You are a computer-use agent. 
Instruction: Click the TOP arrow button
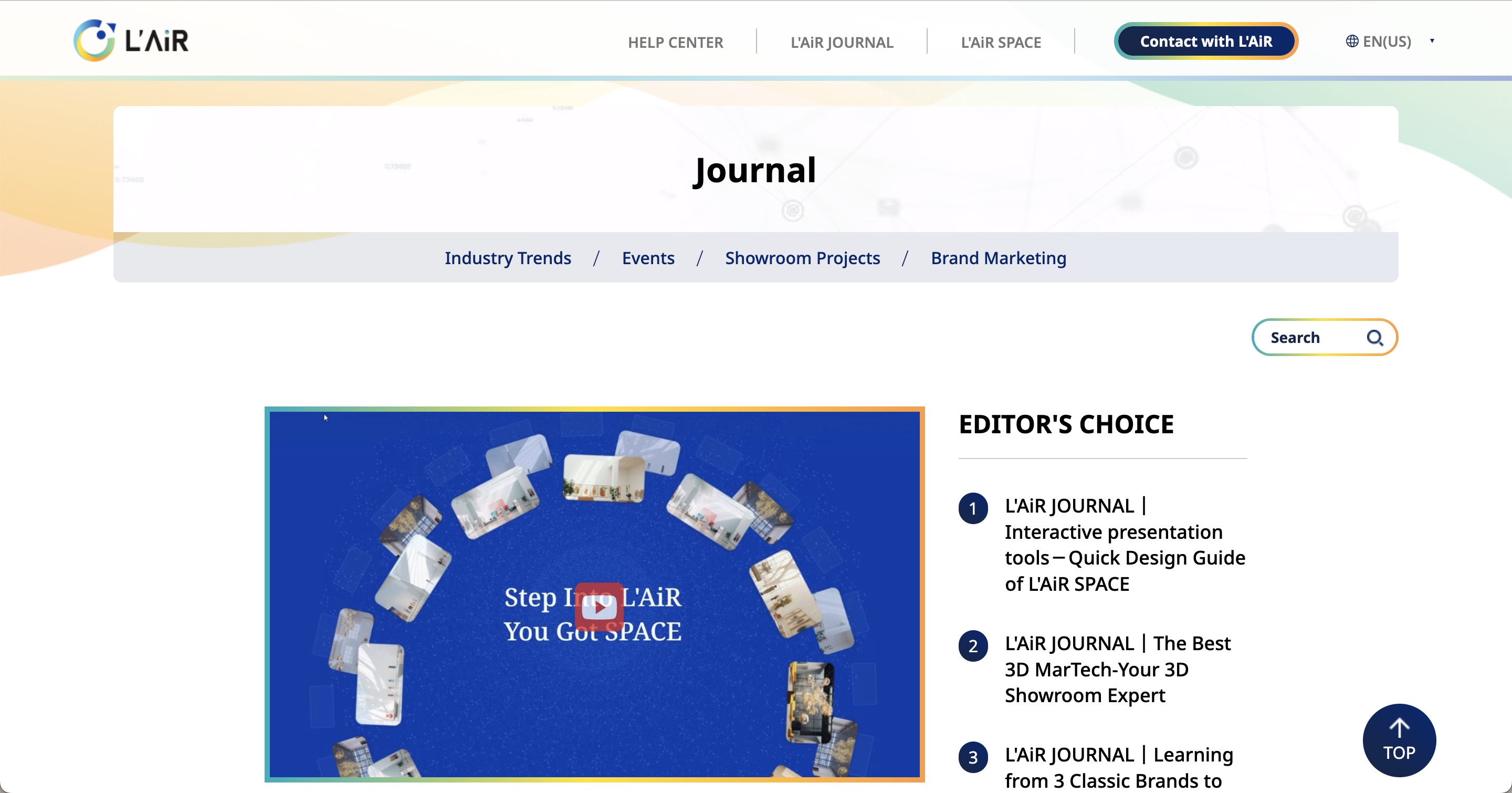(1399, 740)
